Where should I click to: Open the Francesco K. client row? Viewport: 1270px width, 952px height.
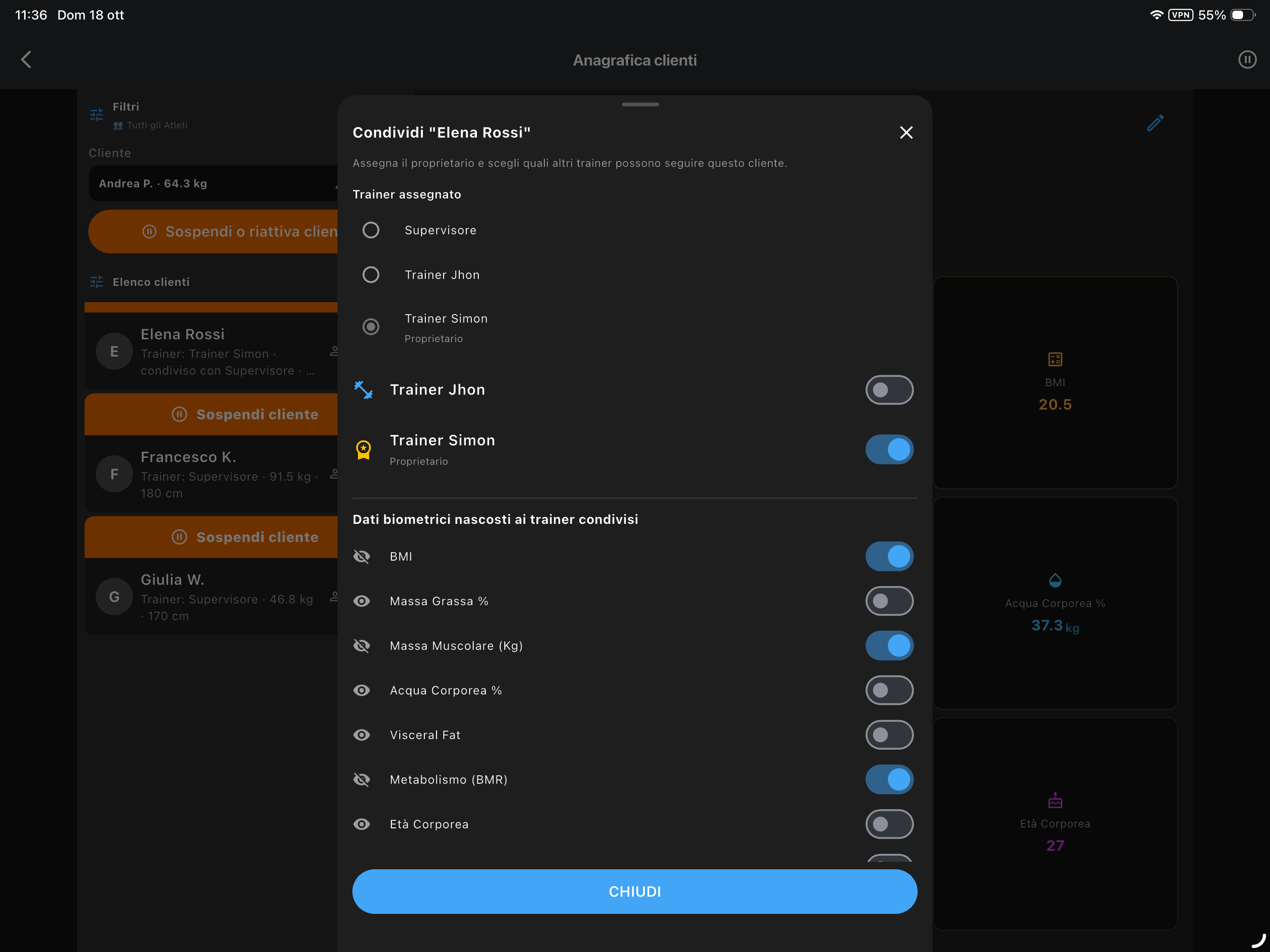pyautogui.click(x=212, y=474)
